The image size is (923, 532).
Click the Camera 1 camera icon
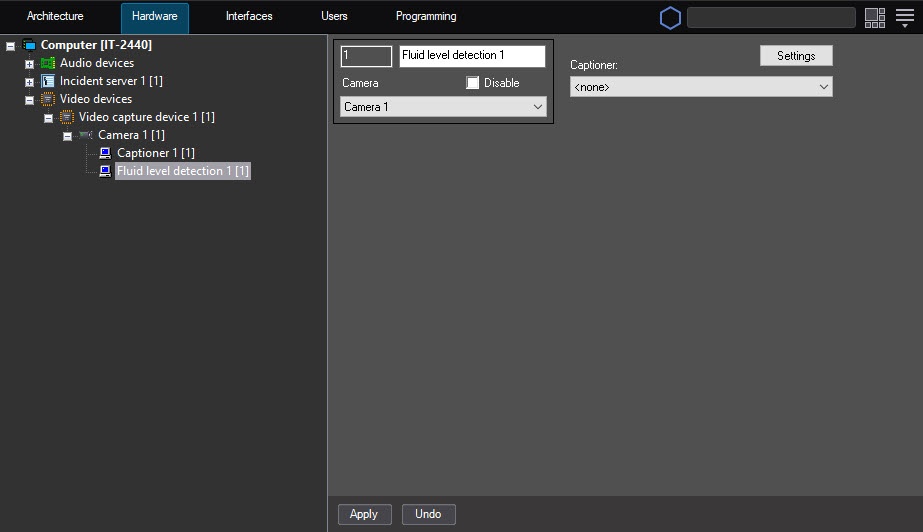coord(86,135)
